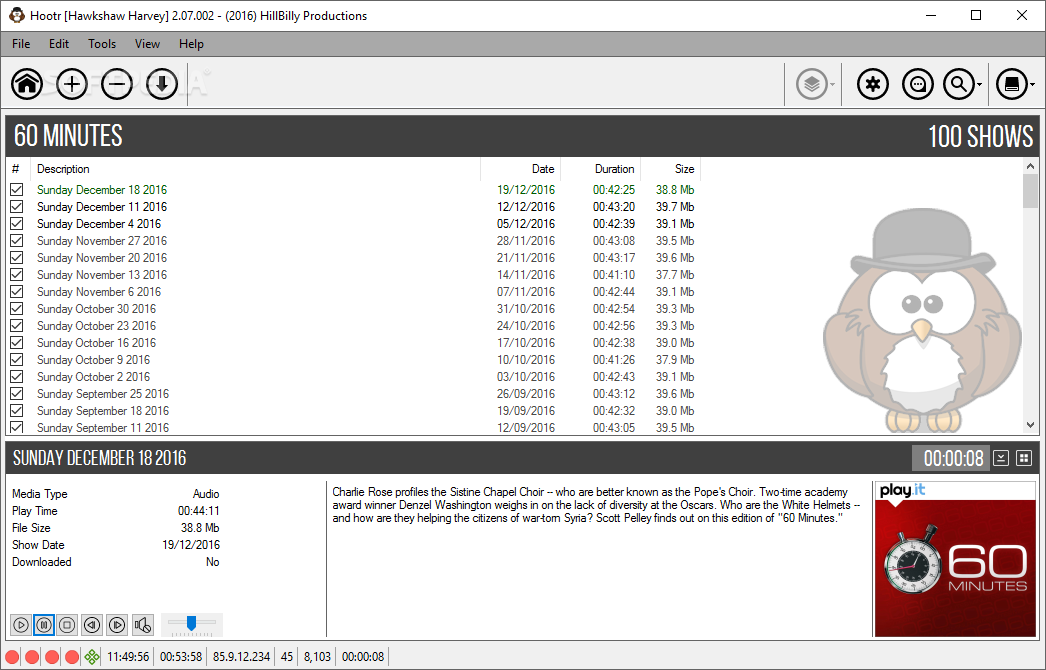Click the show list scrollbar up arrow
This screenshot has height=670, width=1046.
click(1030, 167)
